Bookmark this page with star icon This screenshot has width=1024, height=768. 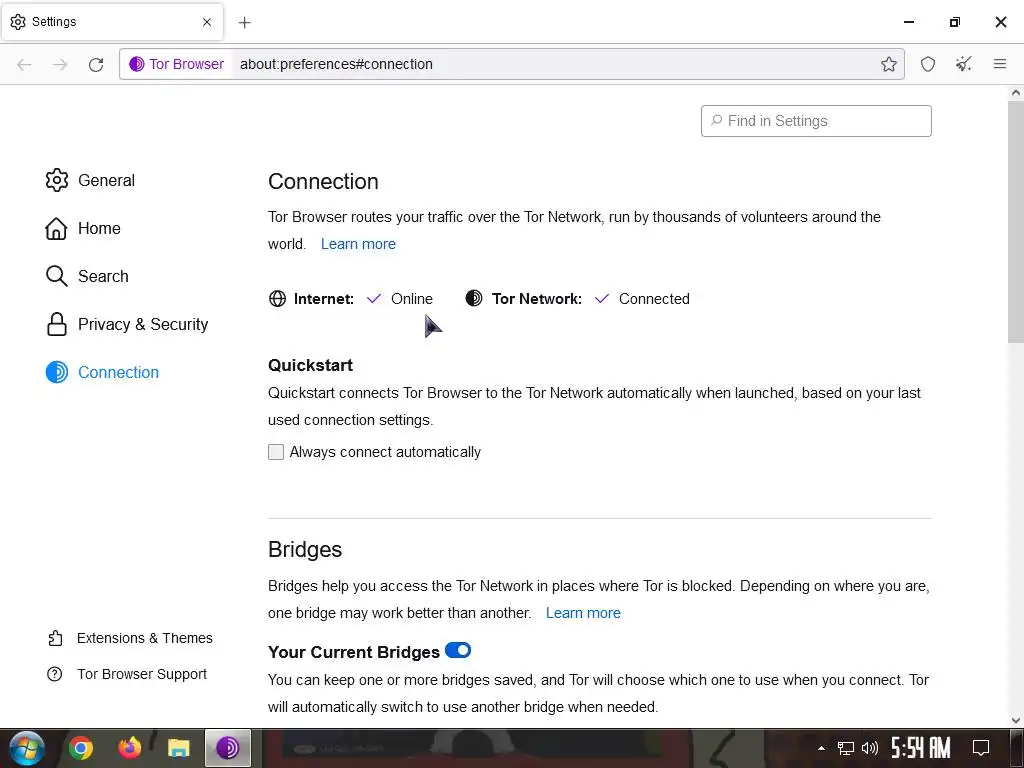pos(888,64)
